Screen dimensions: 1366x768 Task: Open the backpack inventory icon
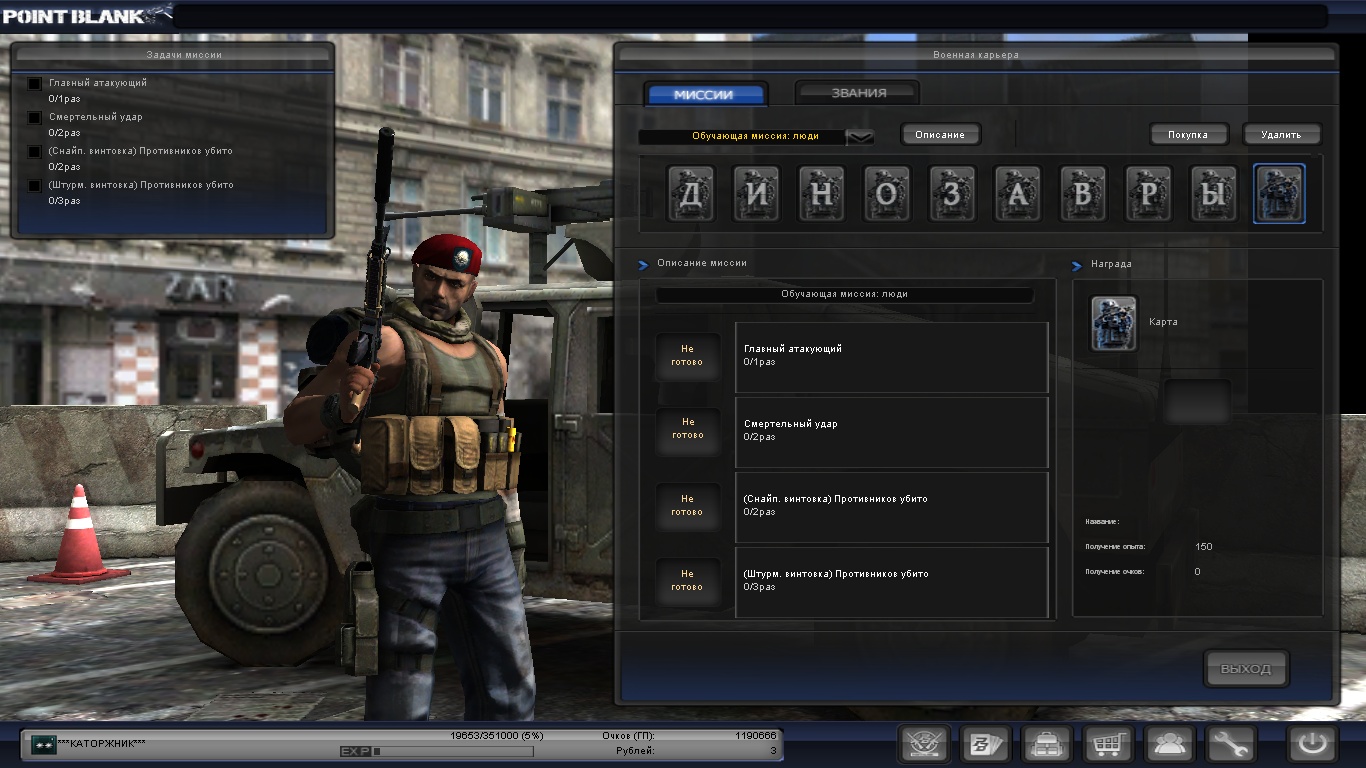tap(1047, 744)
